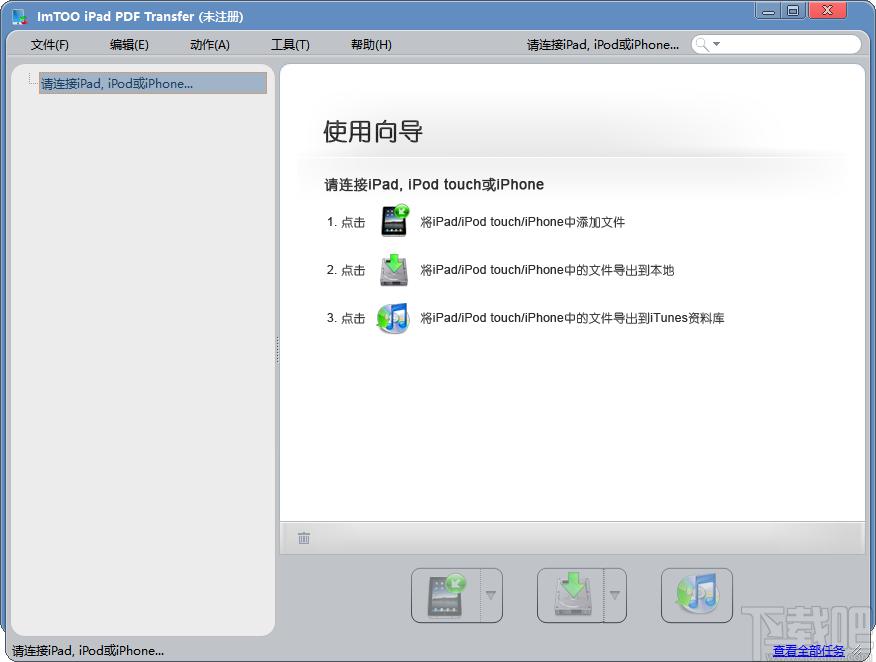
Task: Click the export-to-iTunes icon in step 3
Action: [393, 318]
